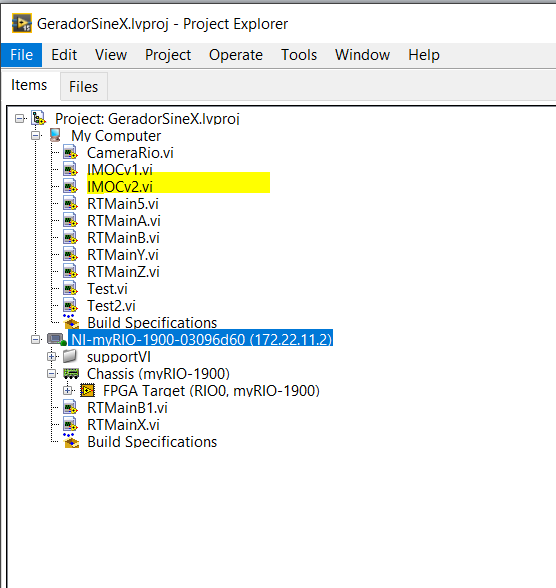Select Build Specifications label under Chassis
Viewport: 556px width, 588px height.
click(x=152, y=442)
